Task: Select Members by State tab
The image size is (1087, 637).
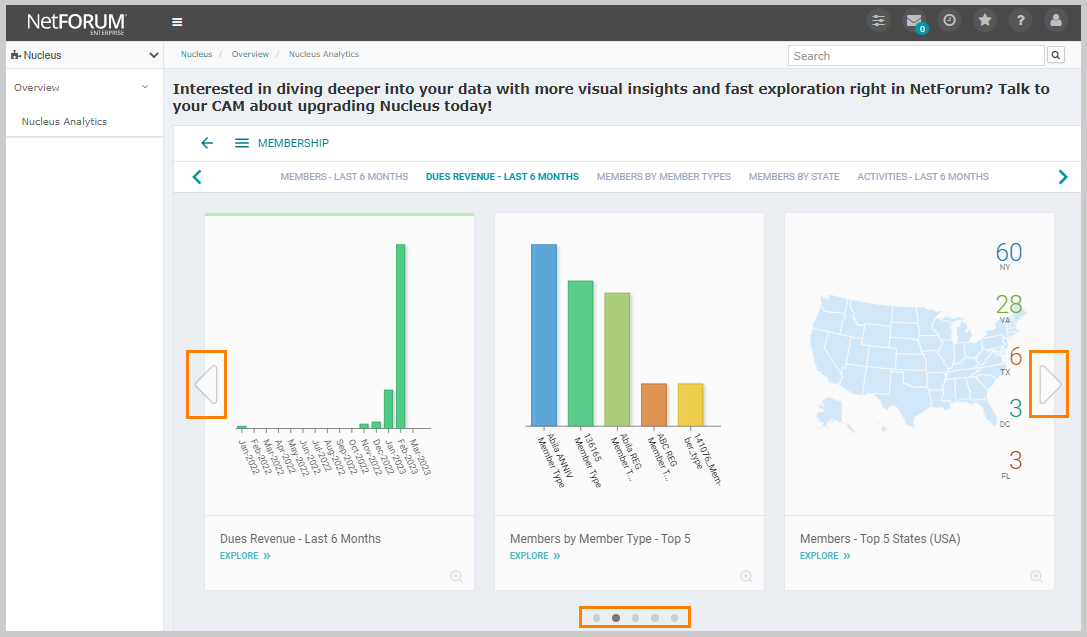Action: [794, 177]
